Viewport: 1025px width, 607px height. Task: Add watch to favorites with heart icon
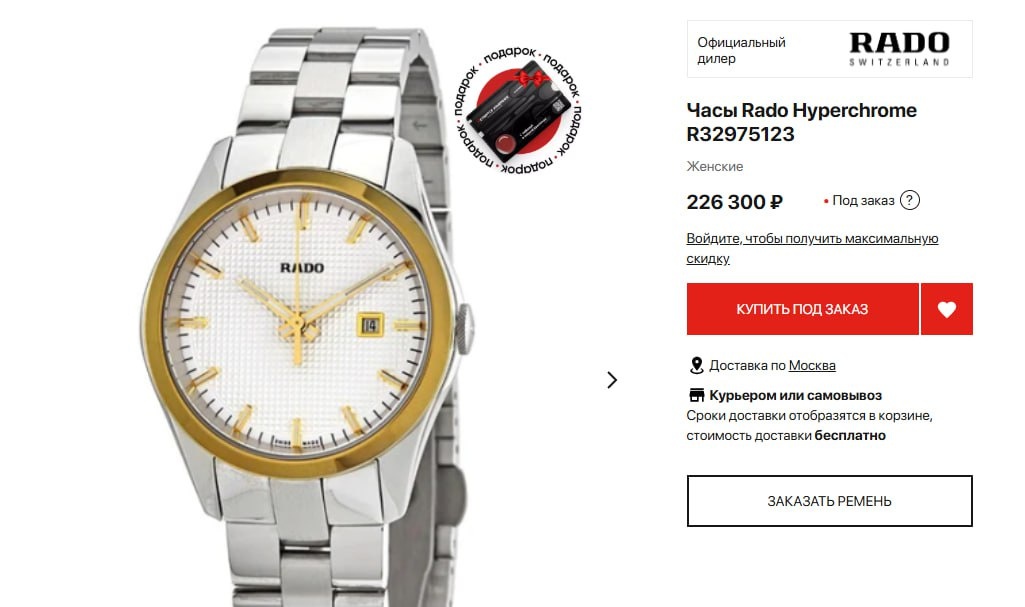[947, 309]
